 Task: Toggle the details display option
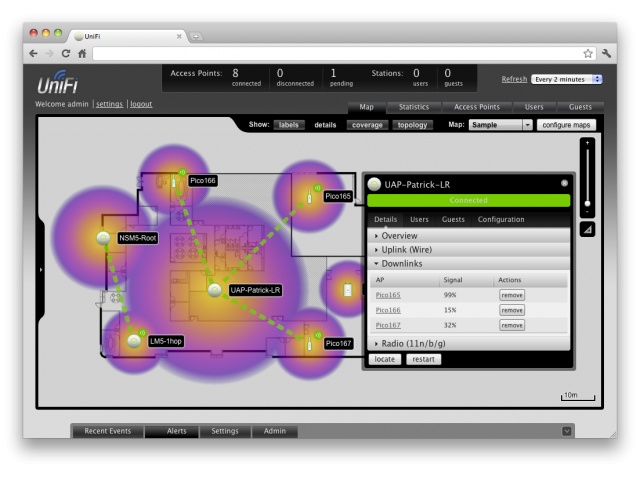325,125
